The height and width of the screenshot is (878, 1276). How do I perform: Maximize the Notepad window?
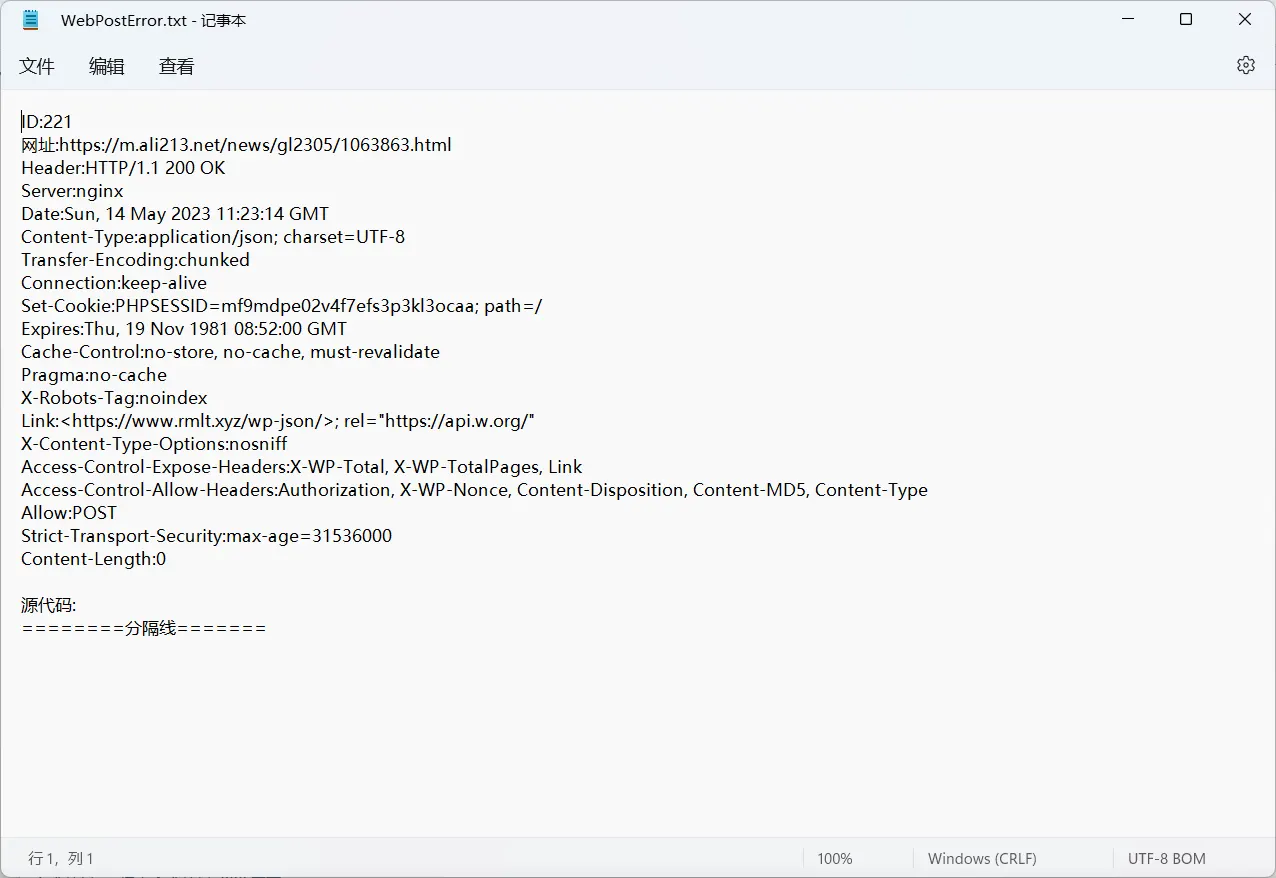point(1186,20)
